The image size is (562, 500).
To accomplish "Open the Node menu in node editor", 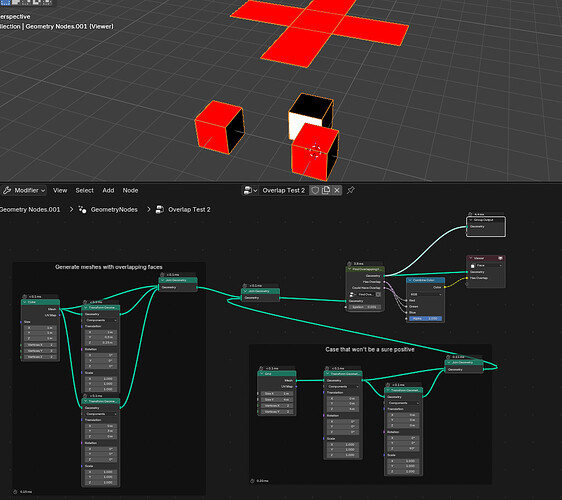I will click(130, 190).
